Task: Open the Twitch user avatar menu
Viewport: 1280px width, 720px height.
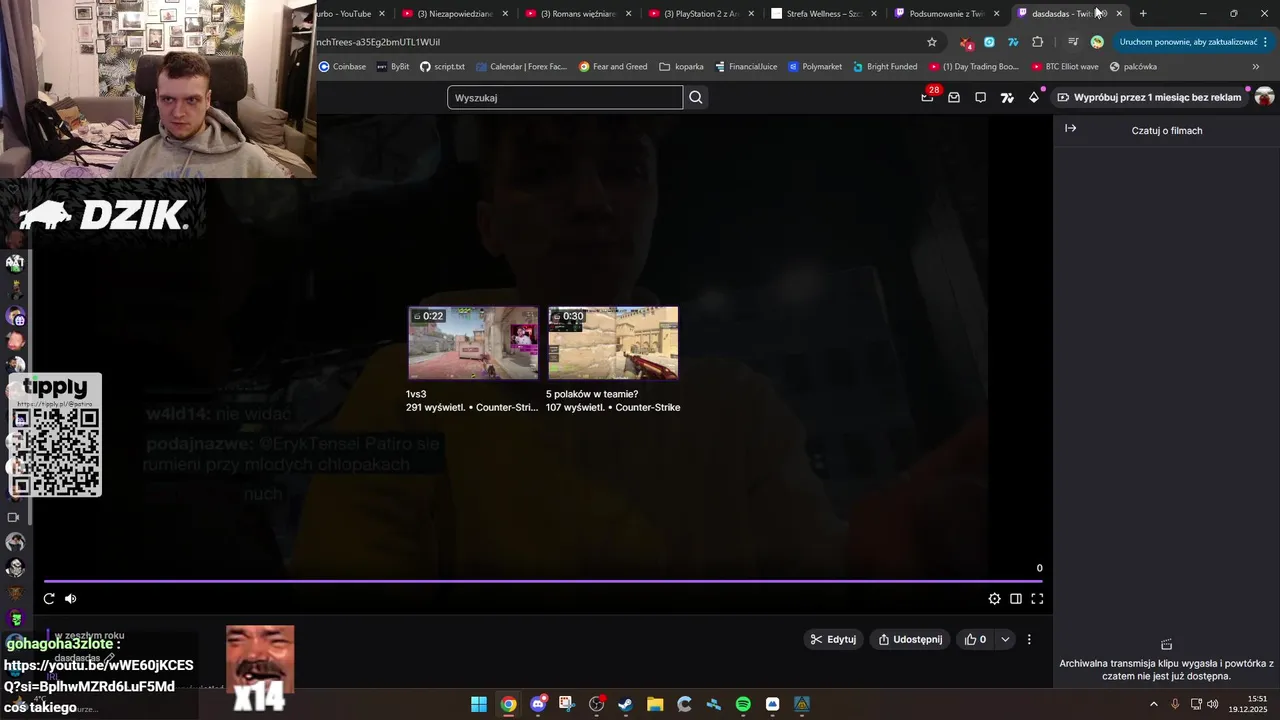Action: [1264, 97]
